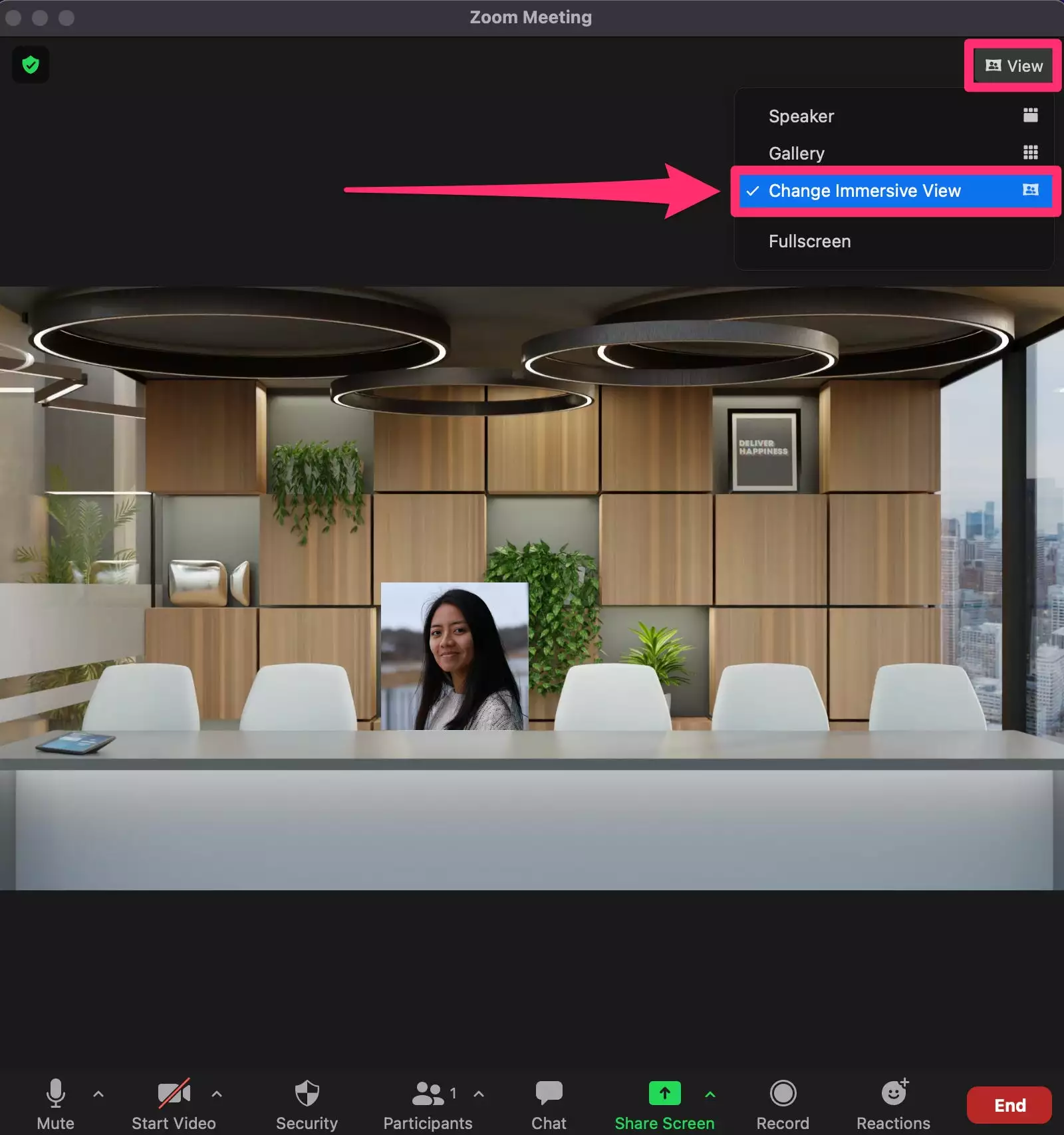Click the green encryption shield icon
The width and height of the screenshot is (1064, 1135).
(31, 65)
